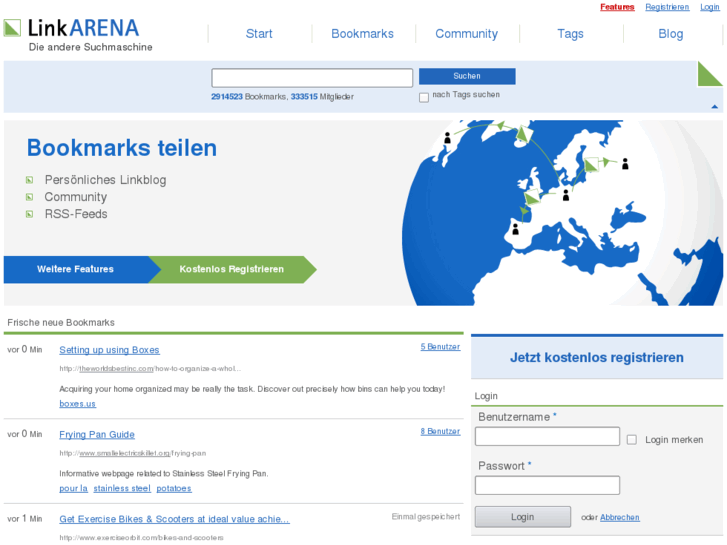
Task: Focus the Benutzername input field
Action: [547, 436]
